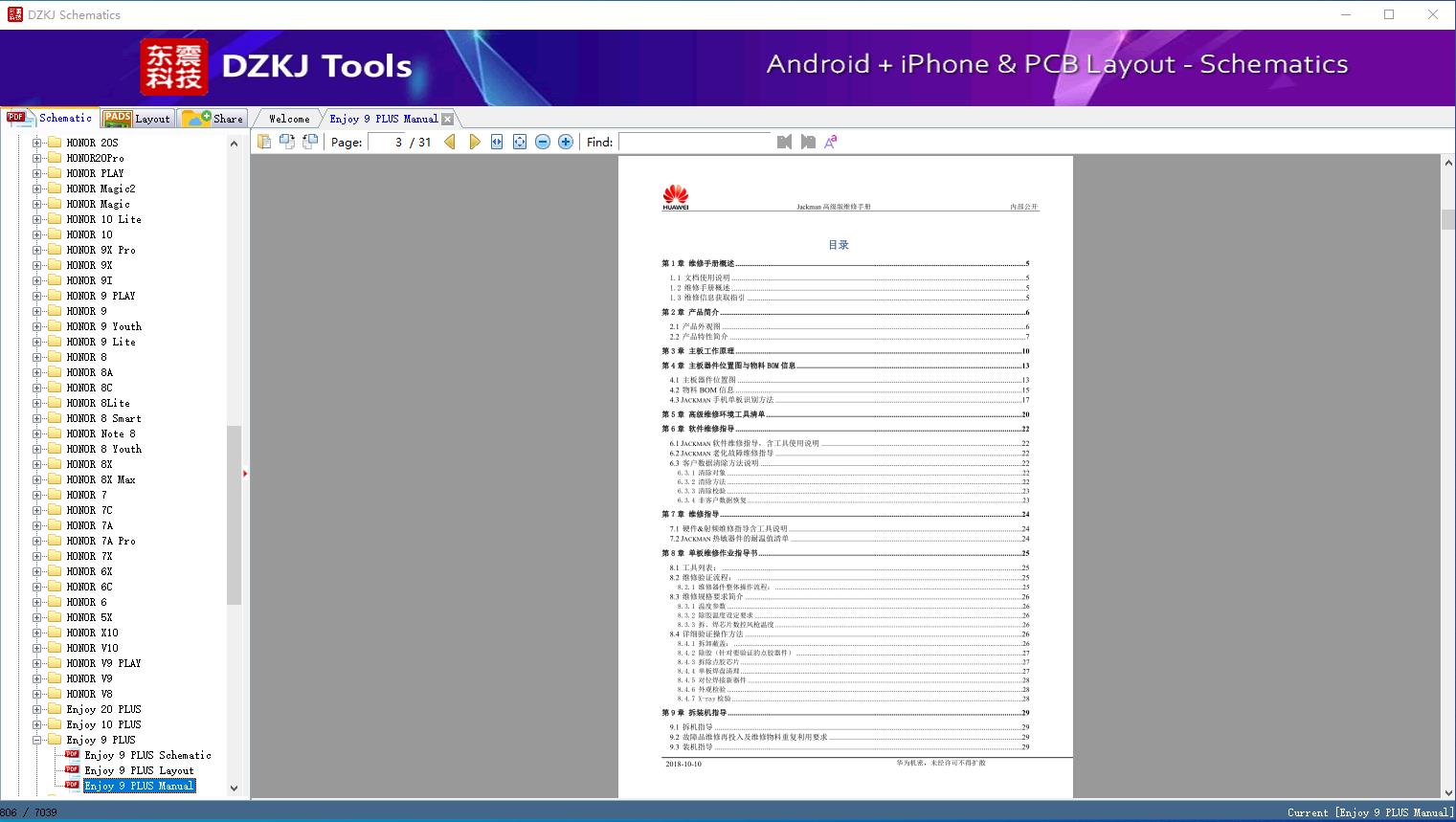Screen dimensions: 1456x822
Task: Click the DZKJ red logo in the banner
Action: pyautogui.click(x=173, y=67)
